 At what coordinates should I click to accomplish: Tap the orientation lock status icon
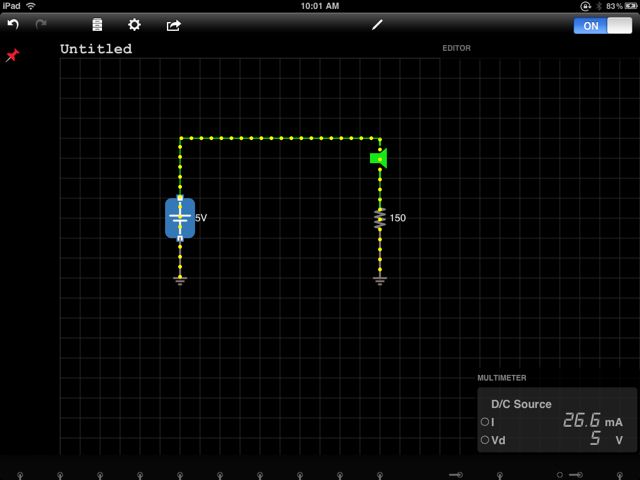(585, 6)
